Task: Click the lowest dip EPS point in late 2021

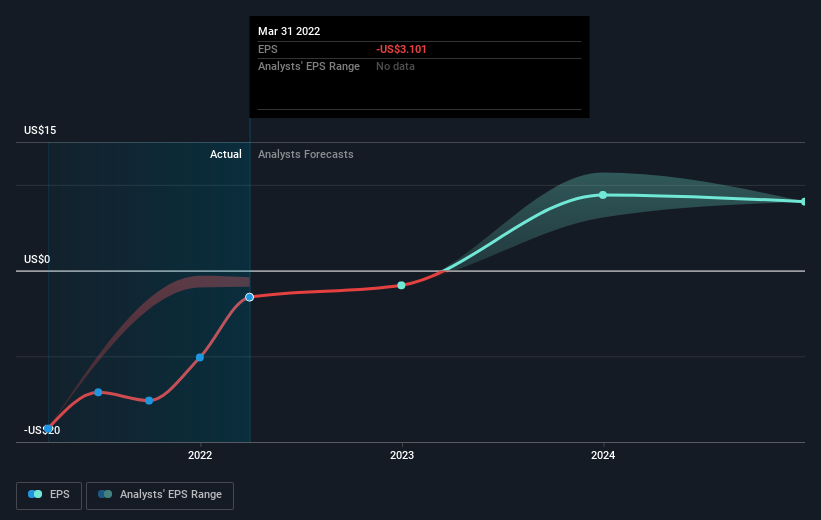Action: [149, 401]
